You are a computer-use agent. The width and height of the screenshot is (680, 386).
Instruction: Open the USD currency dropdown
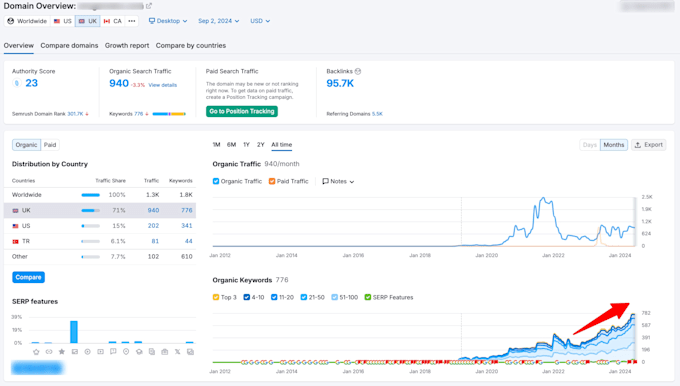(260, 21)
